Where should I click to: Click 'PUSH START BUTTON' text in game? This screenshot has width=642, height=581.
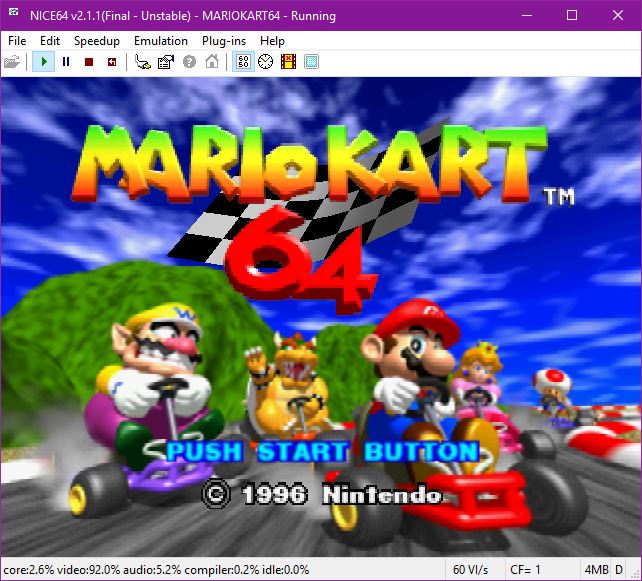pos(323,451)
